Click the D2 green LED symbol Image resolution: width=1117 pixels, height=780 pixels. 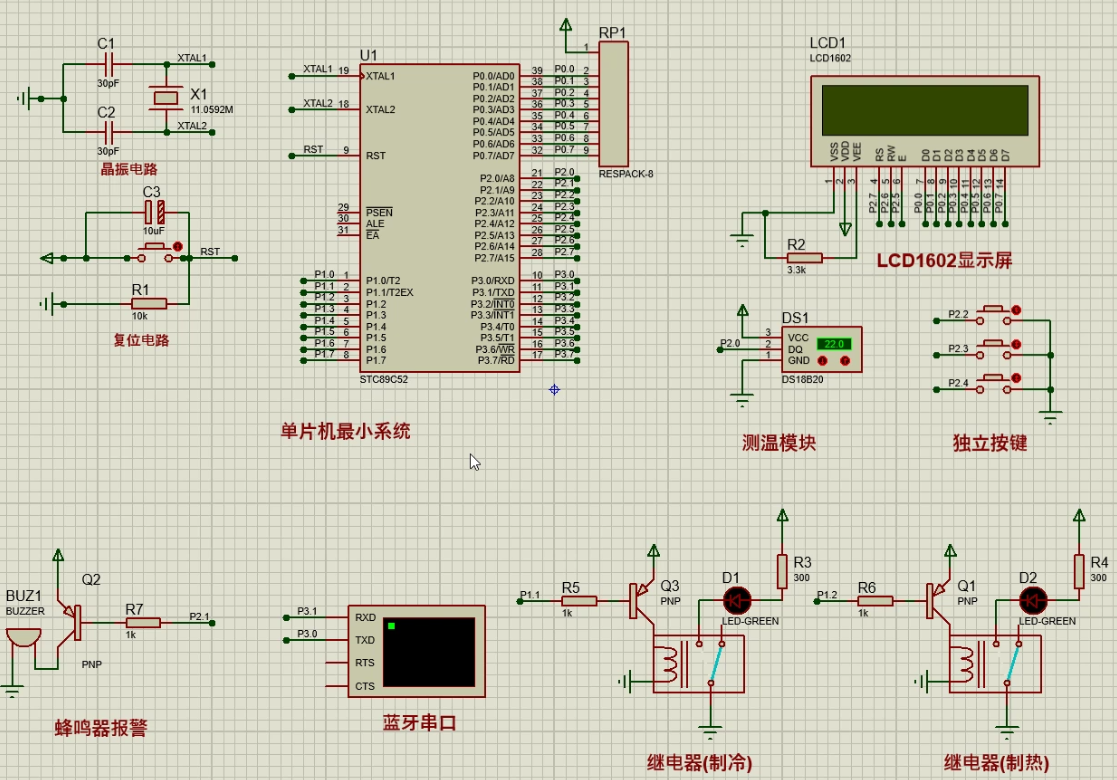pyautogui.click(x=1032, y=600)
